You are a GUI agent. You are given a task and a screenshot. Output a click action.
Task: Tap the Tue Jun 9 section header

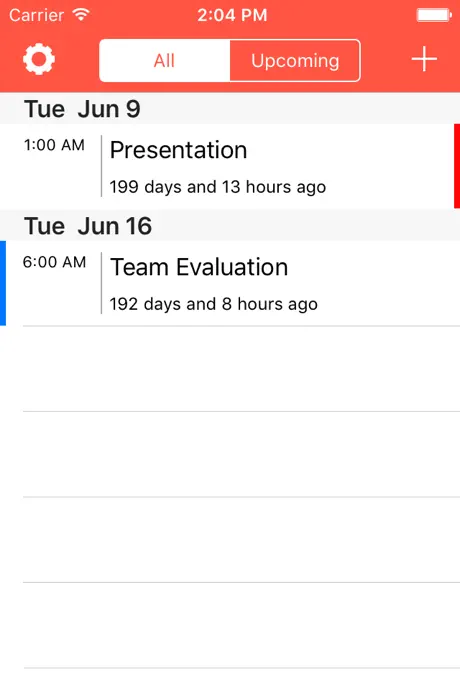[230, 109]
